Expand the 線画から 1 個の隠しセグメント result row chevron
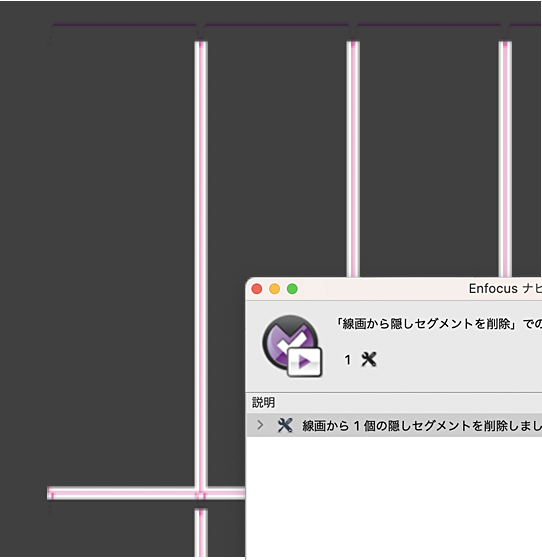This screenshot has width=542, height=560. click(x=260, y=425)
